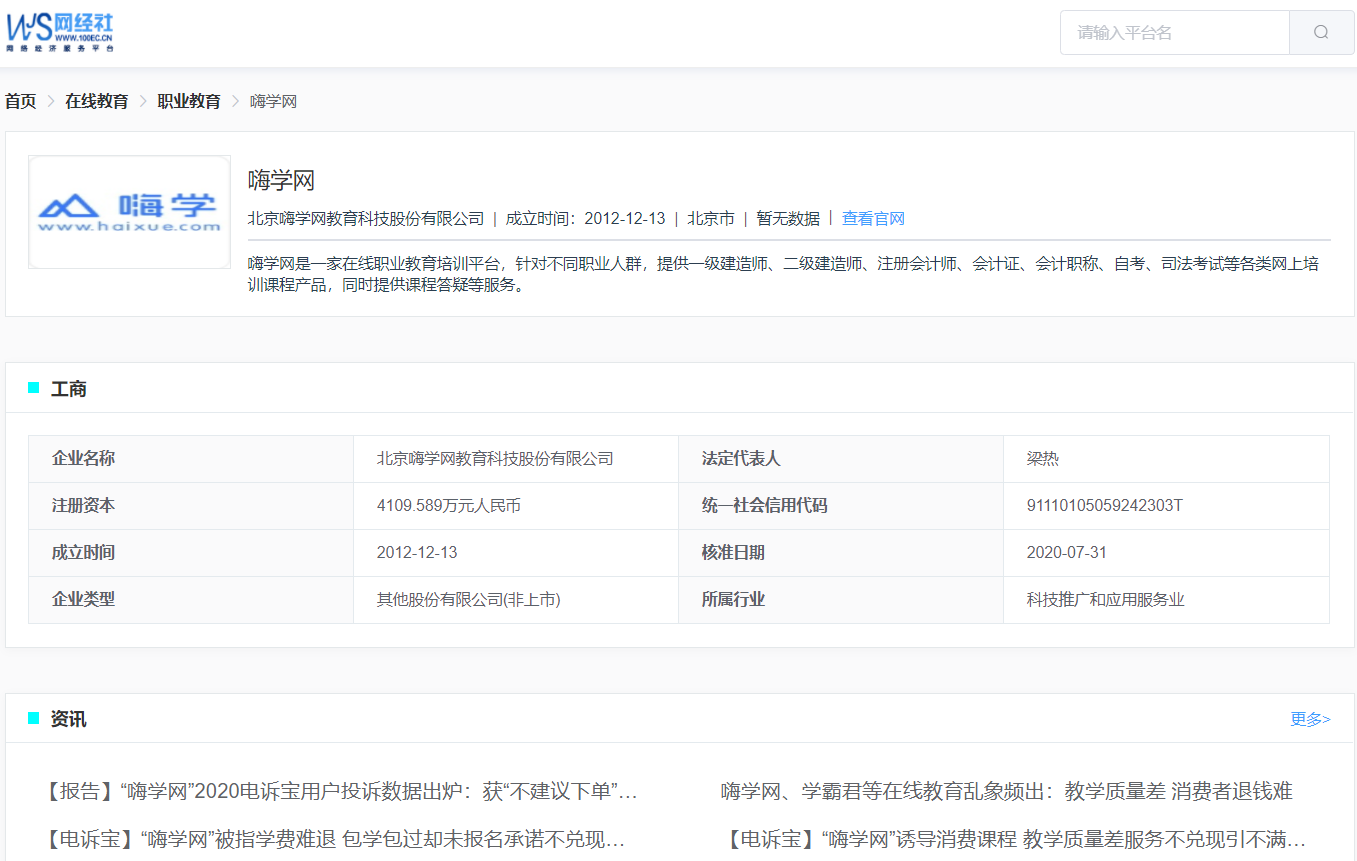Screen dimensions: 1357x861
Task: Click the 暂无数据 text
Action: coord(788,218)
